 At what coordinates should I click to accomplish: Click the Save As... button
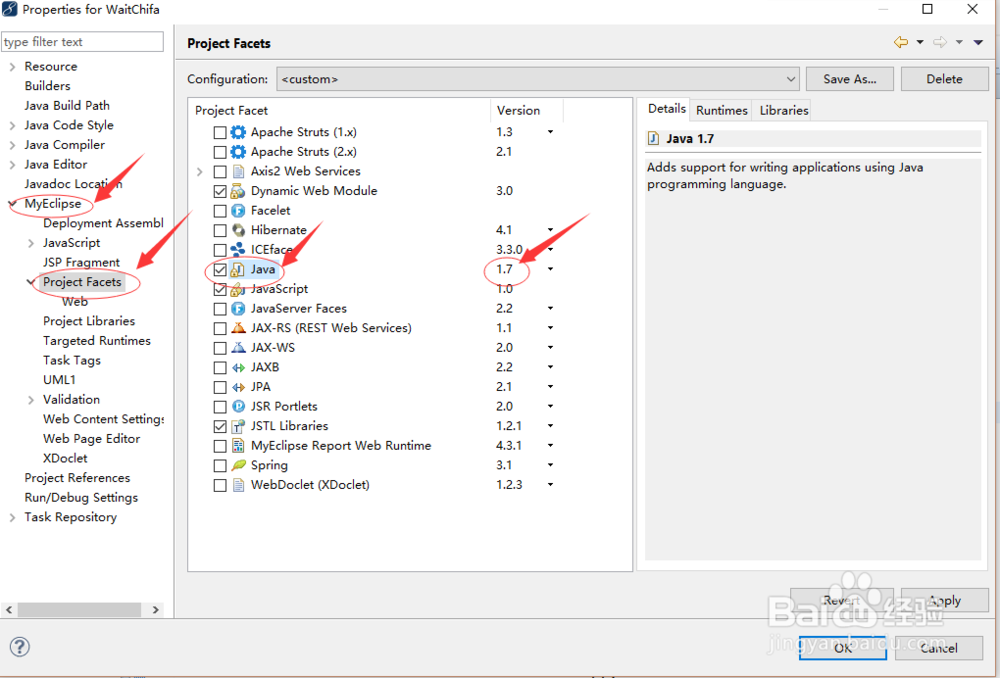849,79
